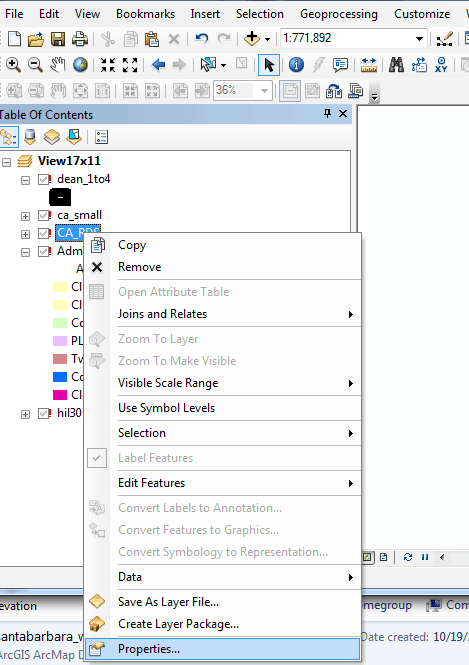Click the Paste clipboard icon
The image size is (469, 665).
tap(151, 39)
